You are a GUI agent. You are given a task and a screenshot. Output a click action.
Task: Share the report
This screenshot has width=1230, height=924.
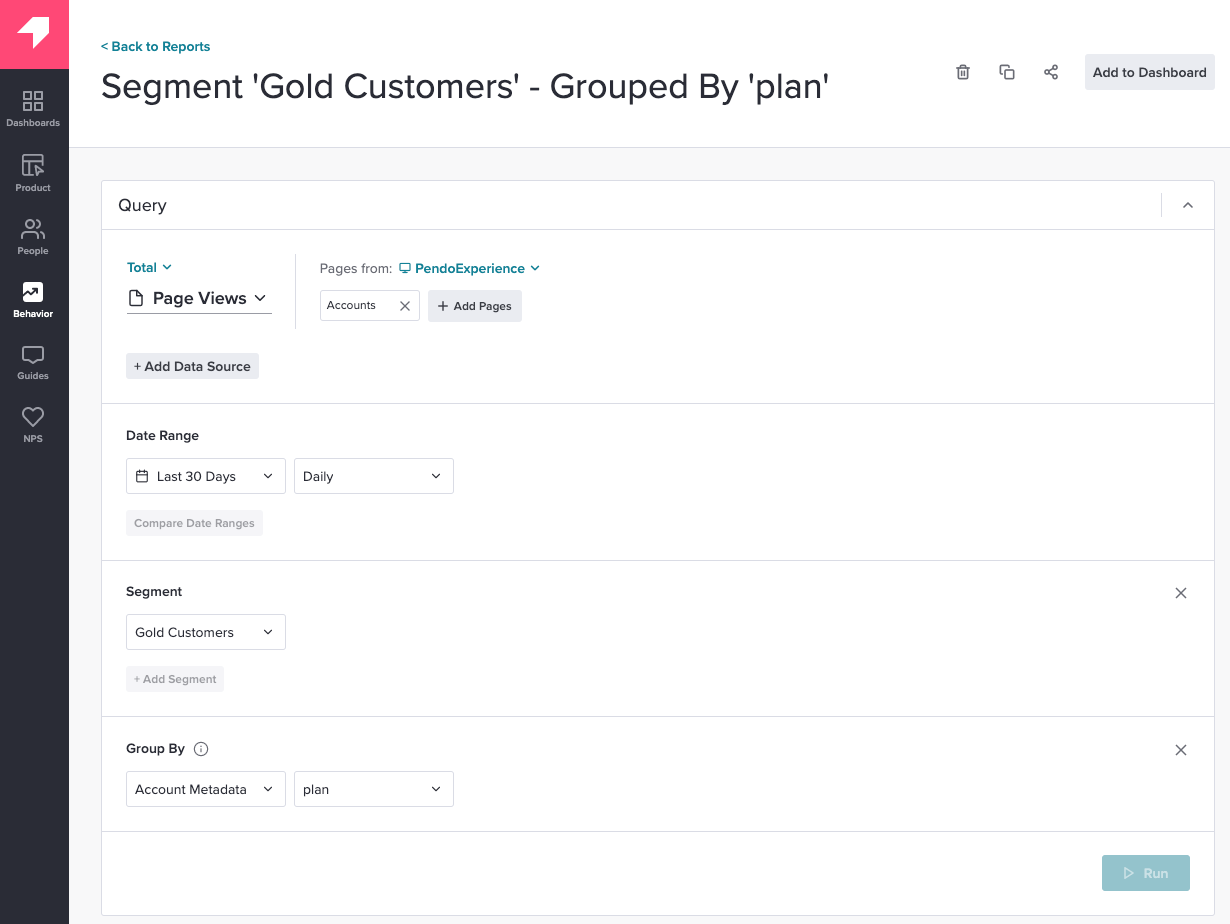[x=1051, y=72]
